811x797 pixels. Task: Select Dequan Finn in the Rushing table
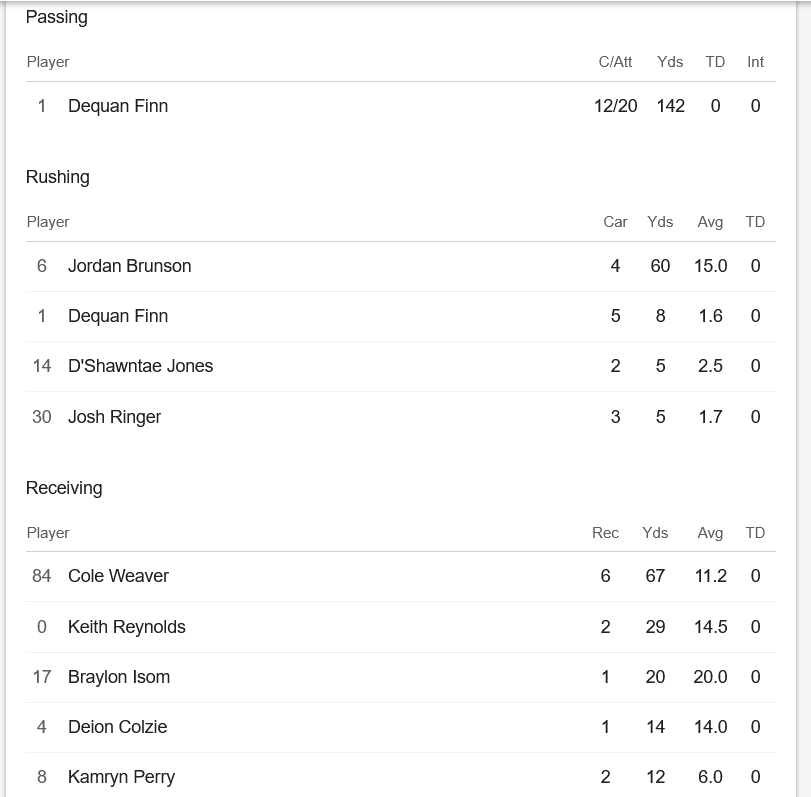(x=118, y=316)
